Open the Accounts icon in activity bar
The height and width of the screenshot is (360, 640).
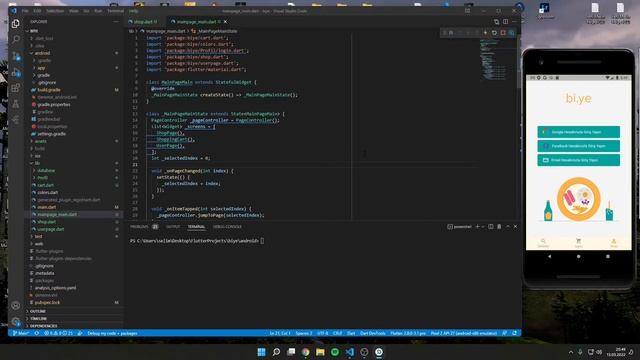tap(16, 305)
